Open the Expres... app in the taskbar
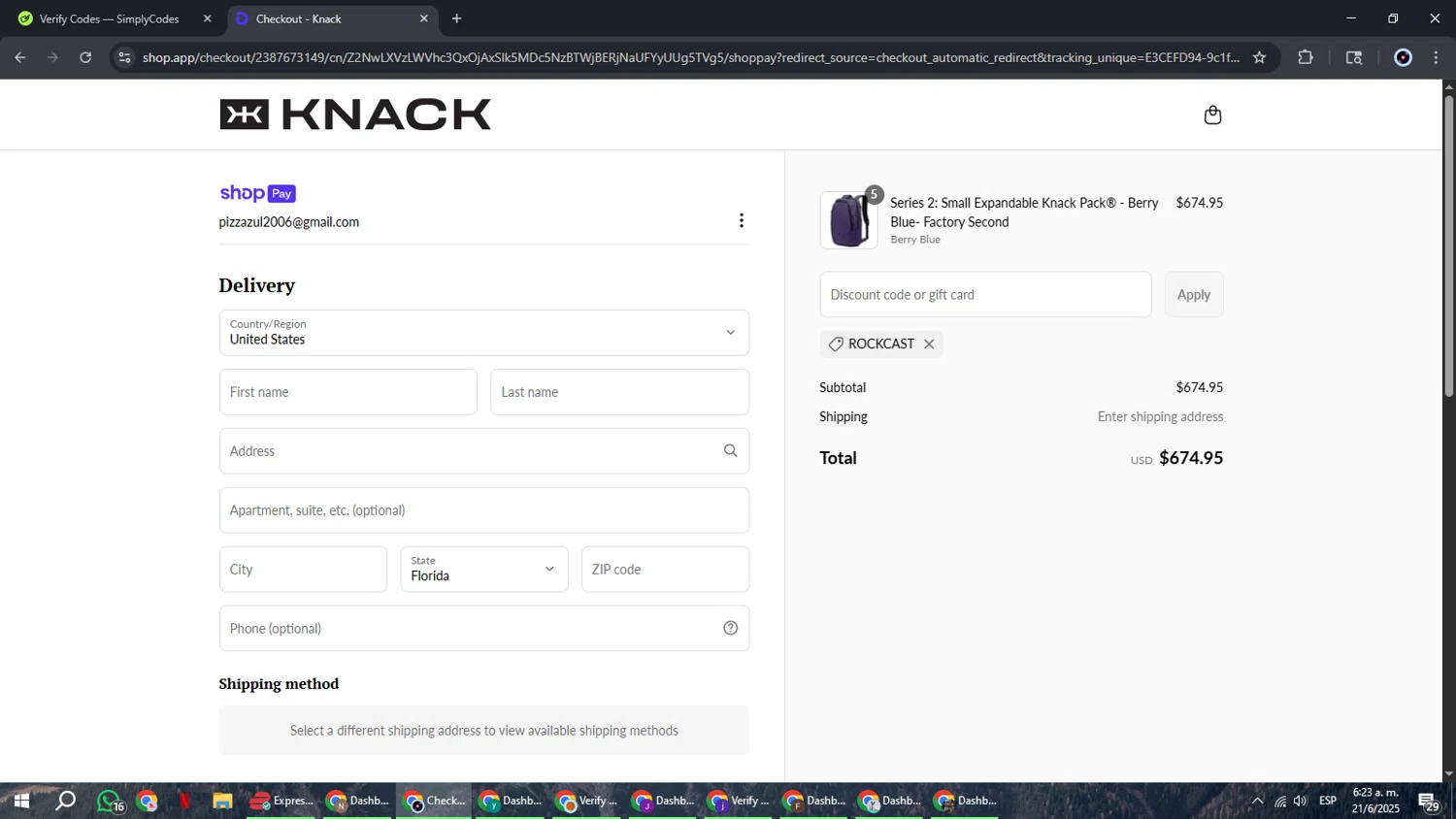The height and width of the screenshot is (819, 1456). 281,801
